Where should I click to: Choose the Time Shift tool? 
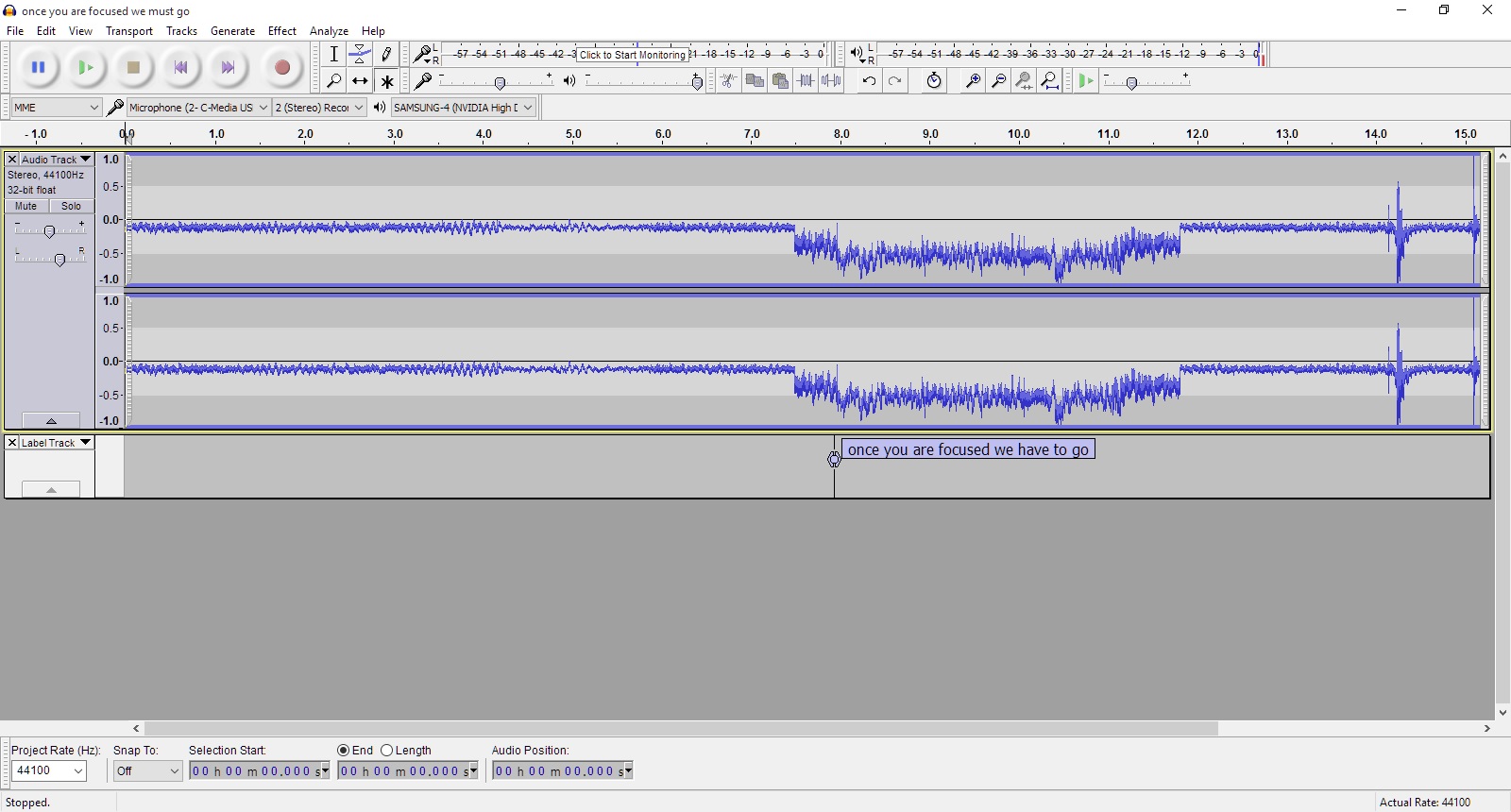(x=360, y=81)
